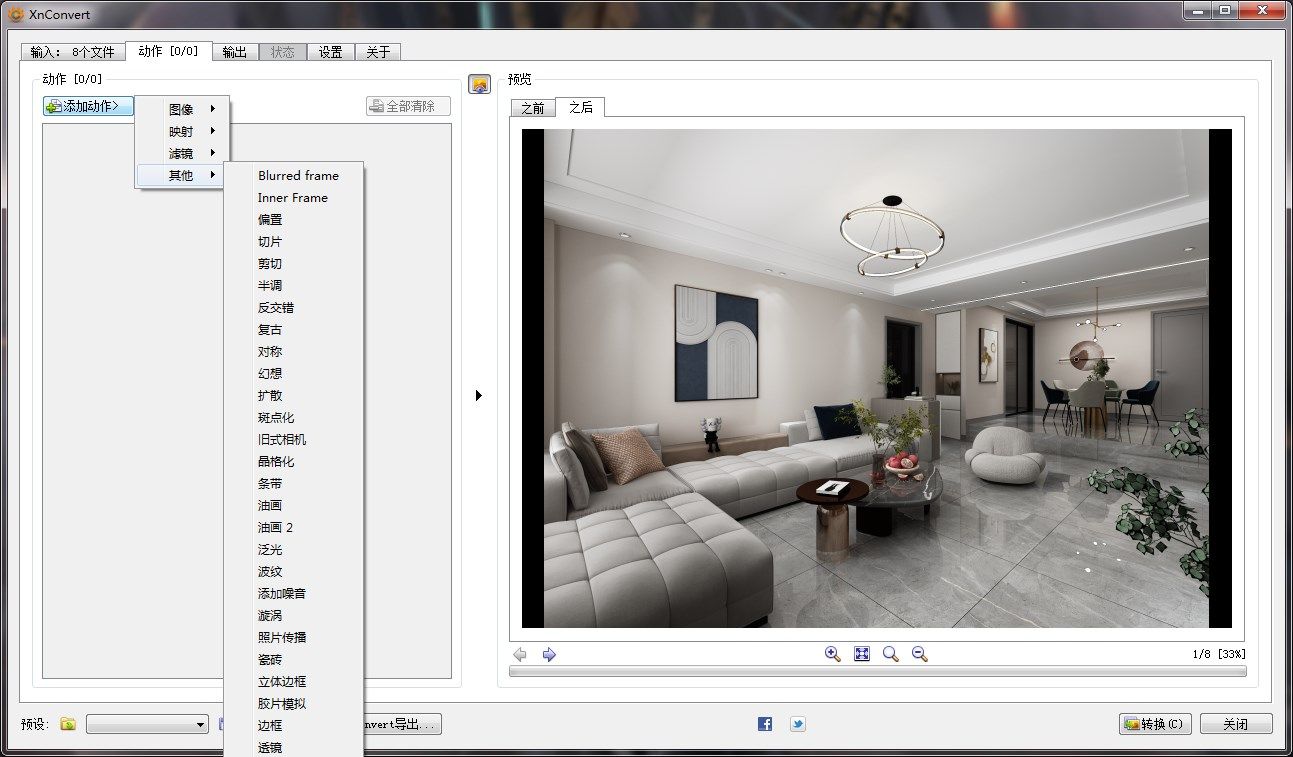
Task: Select 切片 action
Action: click(x=270, y=241)
